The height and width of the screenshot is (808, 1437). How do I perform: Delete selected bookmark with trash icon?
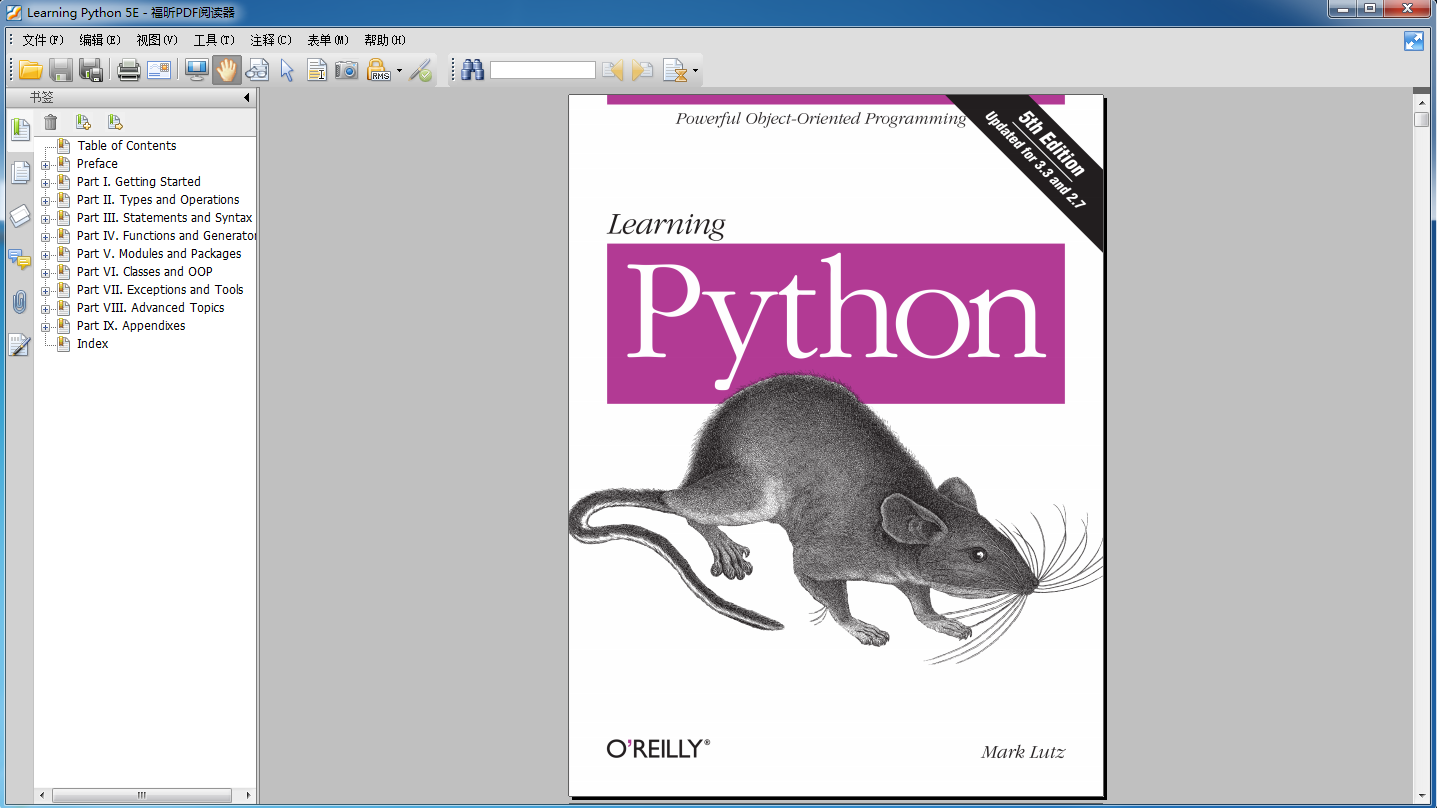click(51, 121)
